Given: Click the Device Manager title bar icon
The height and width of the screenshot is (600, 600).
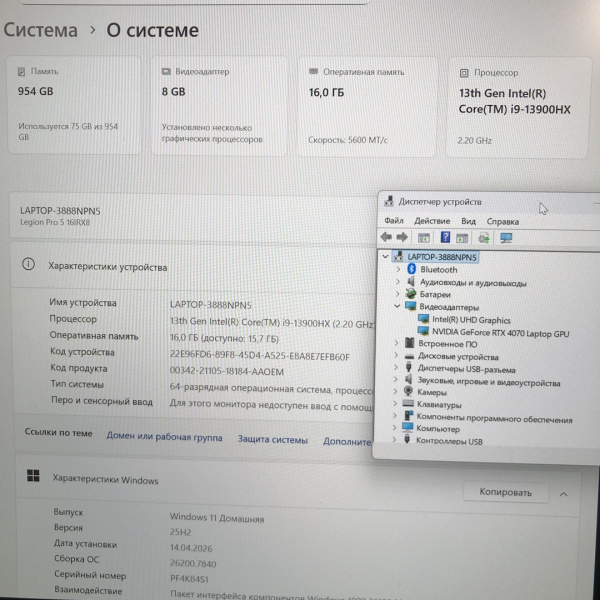Looking at the screenshot, I should click(389, 201).
